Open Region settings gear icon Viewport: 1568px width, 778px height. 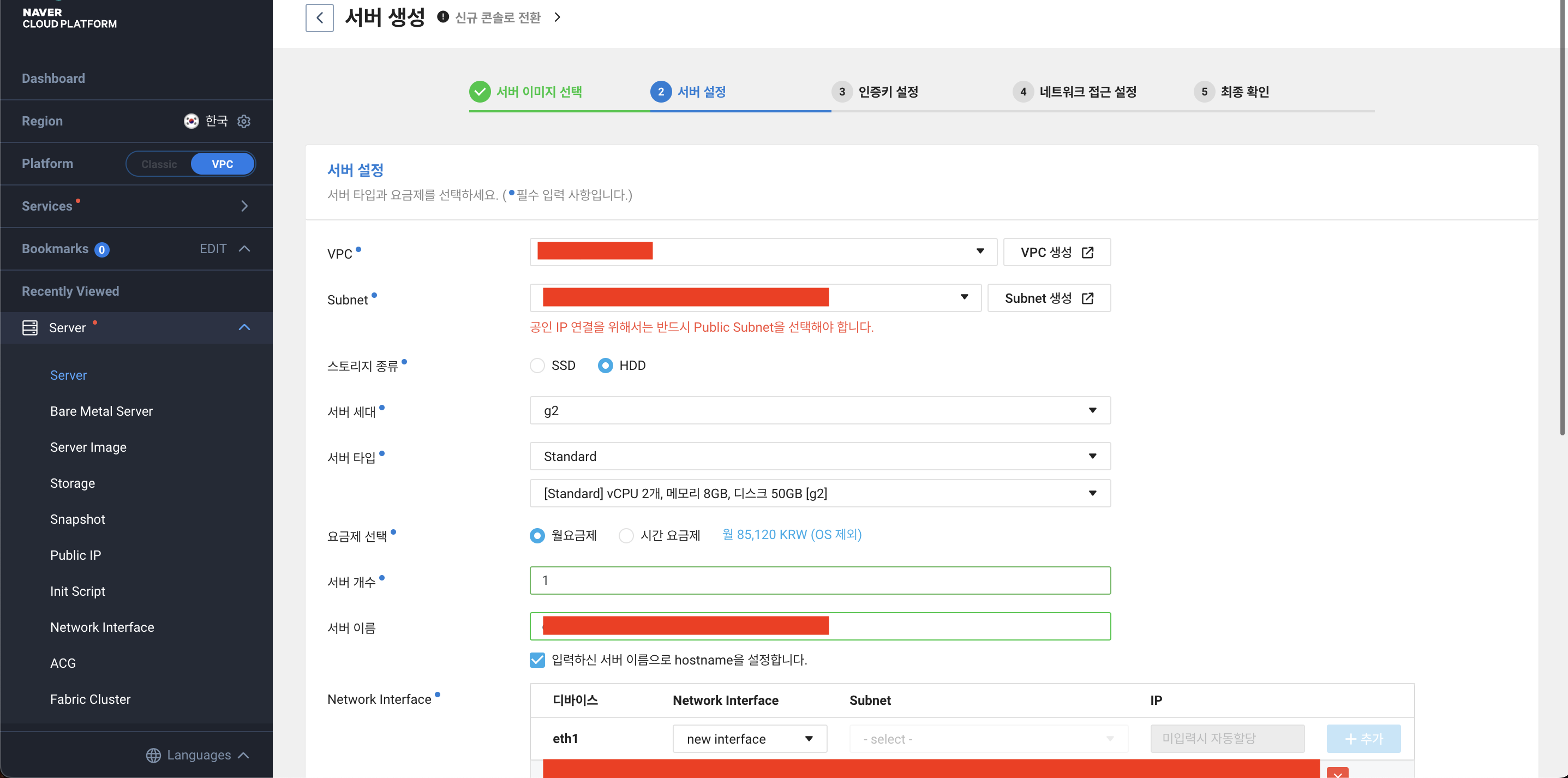click(x=243, y=121)
